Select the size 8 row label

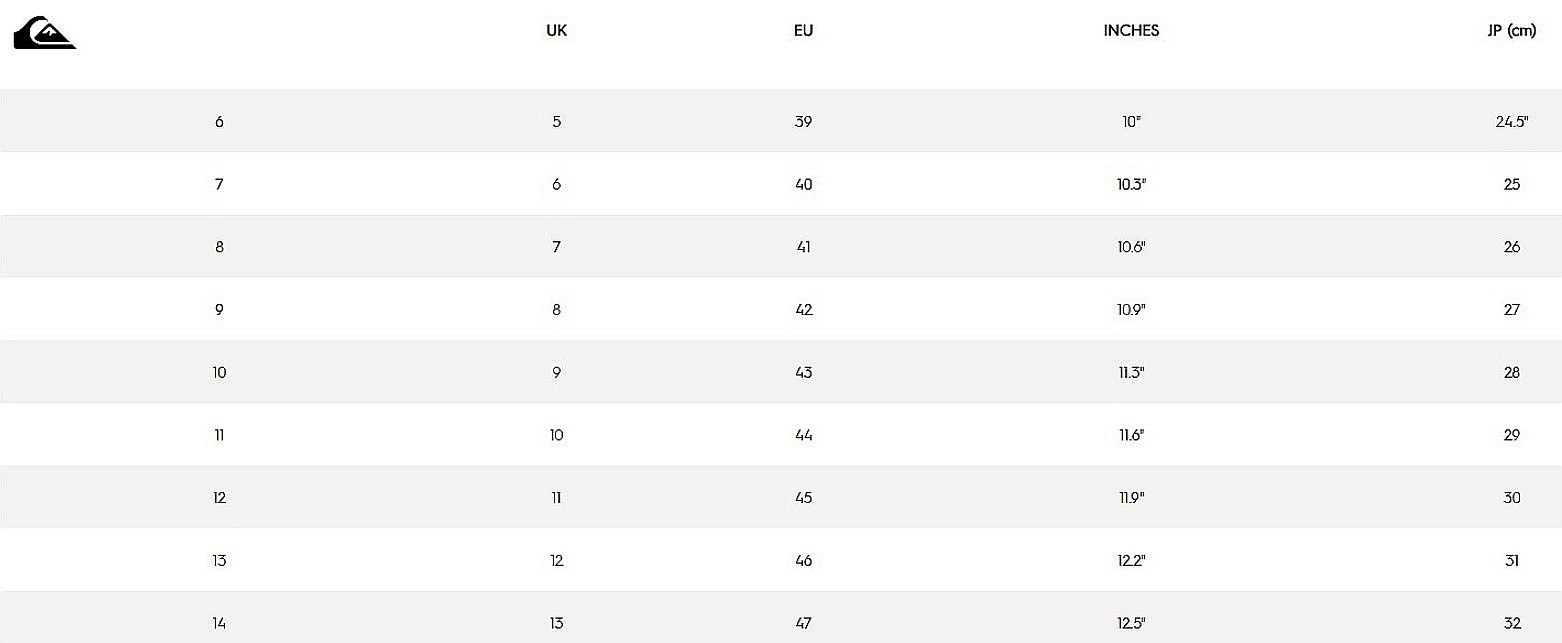(219, 247)
